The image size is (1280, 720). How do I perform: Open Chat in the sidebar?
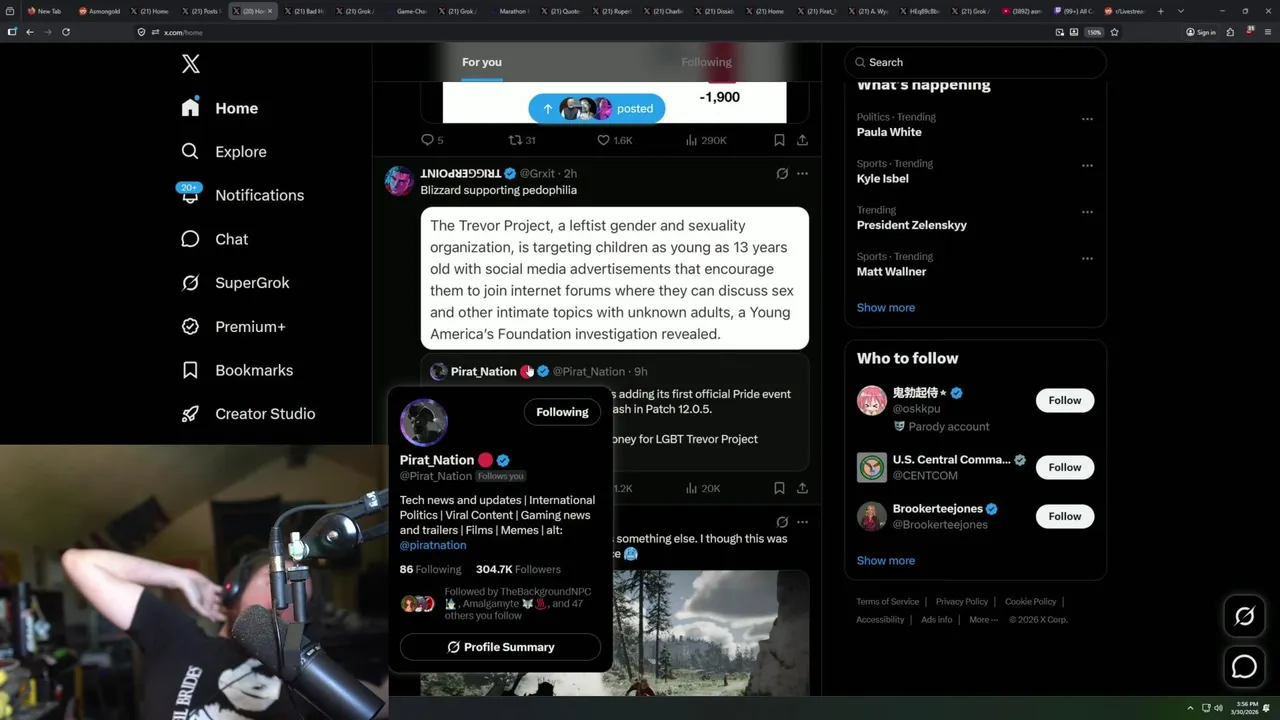click(214, 239)
